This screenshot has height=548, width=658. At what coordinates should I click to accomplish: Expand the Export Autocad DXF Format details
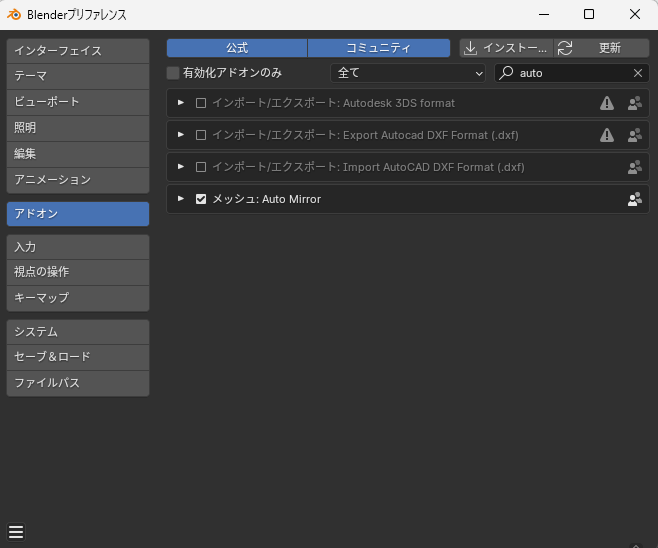click(181, 135)
